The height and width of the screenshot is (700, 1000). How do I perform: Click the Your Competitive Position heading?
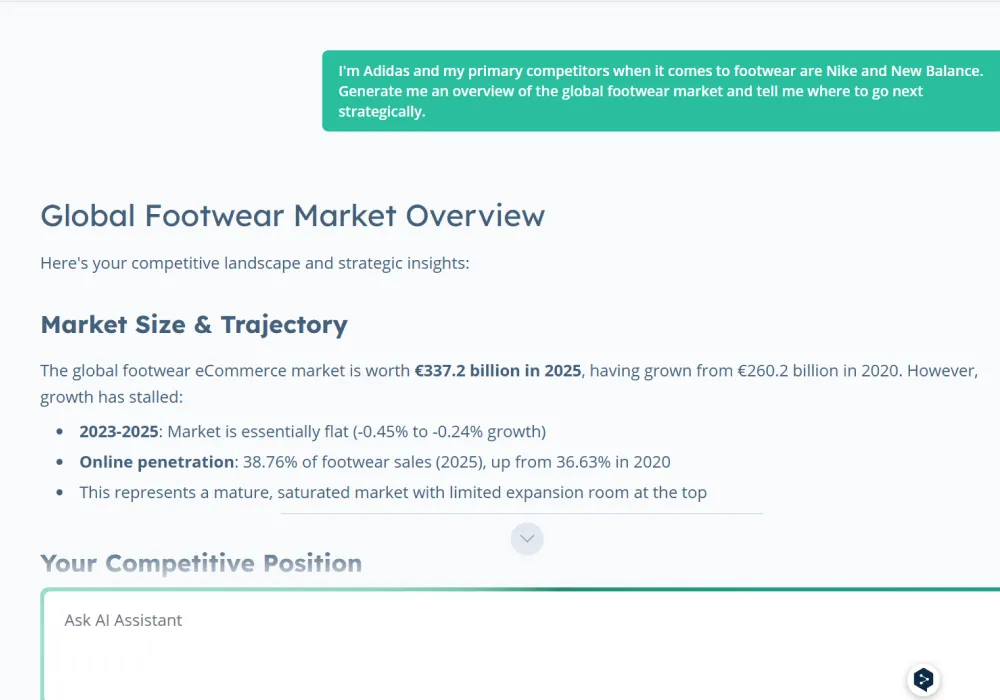coord(201,563)
